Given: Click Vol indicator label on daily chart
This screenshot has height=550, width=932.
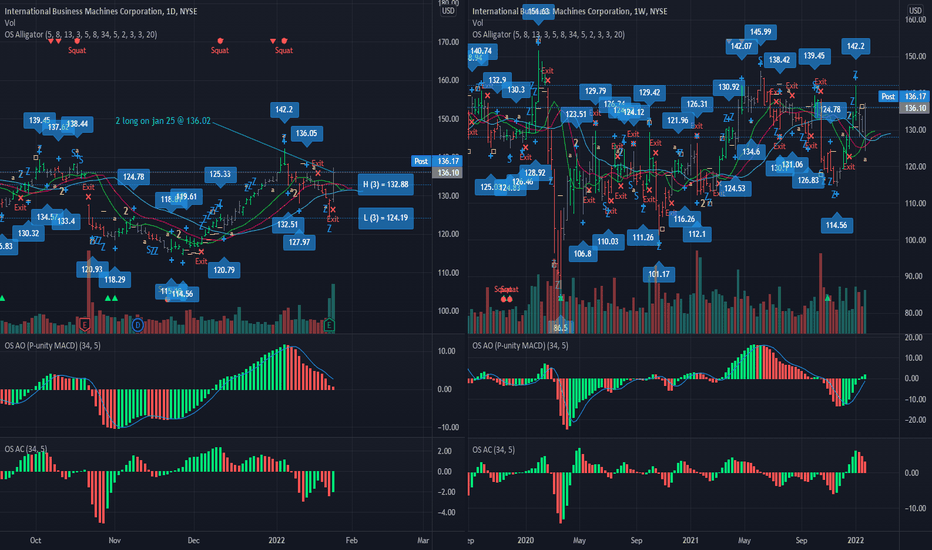Looking at the screenshot, I should click(10, 23).
